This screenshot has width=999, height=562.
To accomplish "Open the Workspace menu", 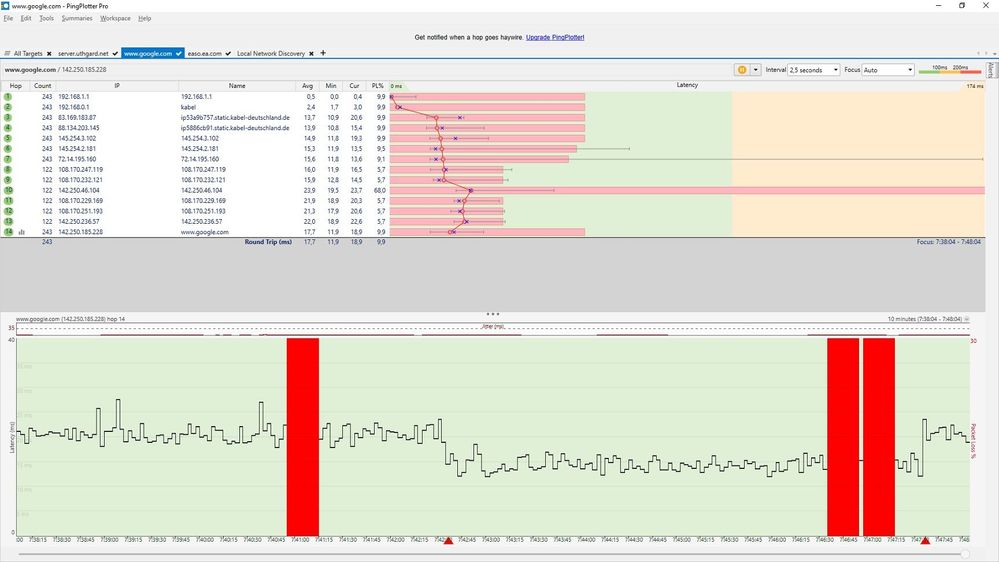I will click(x=115, y=18).
